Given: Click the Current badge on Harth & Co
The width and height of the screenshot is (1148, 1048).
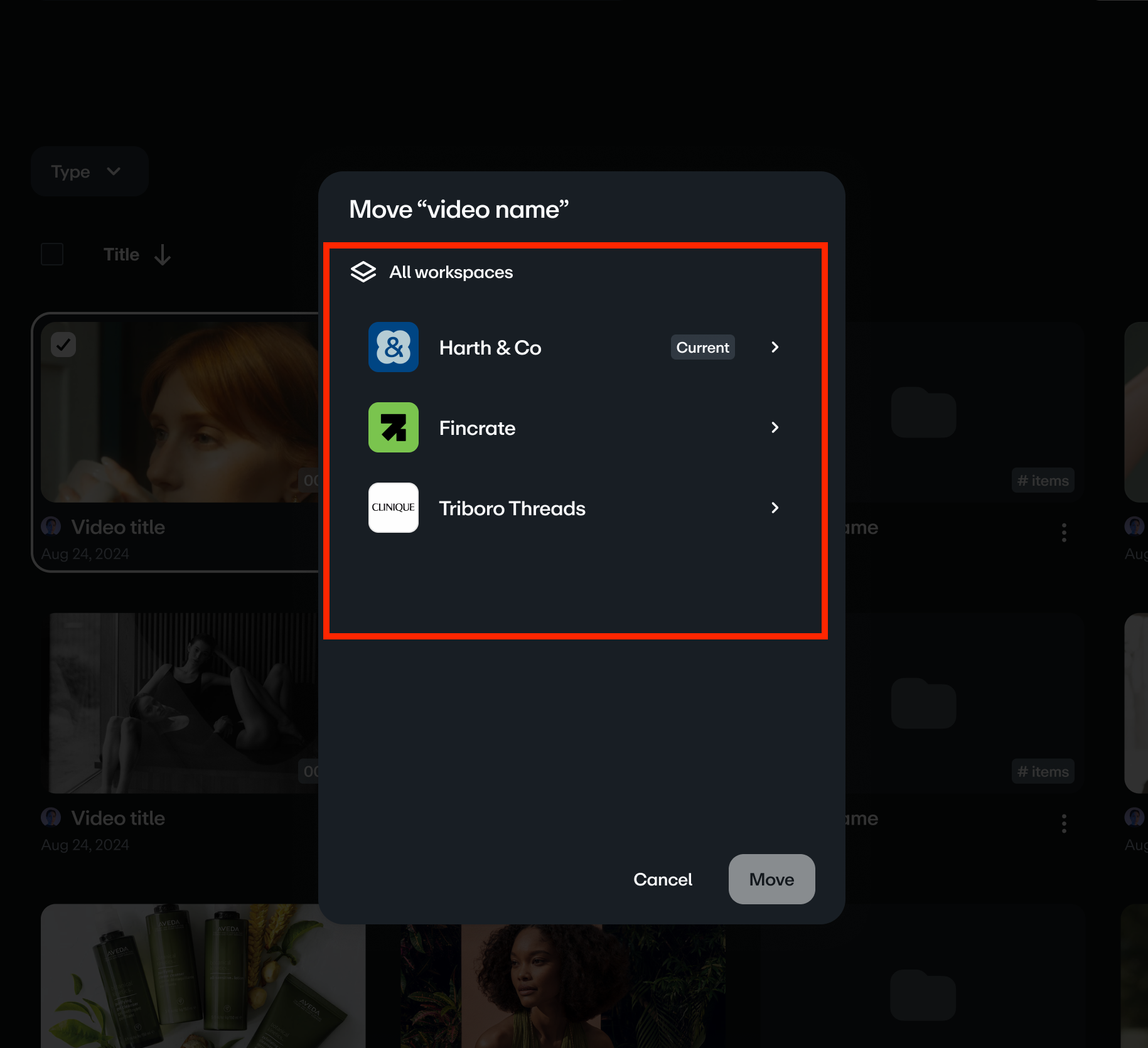Looking at the screenshot, I should click(x=702, y=348).
